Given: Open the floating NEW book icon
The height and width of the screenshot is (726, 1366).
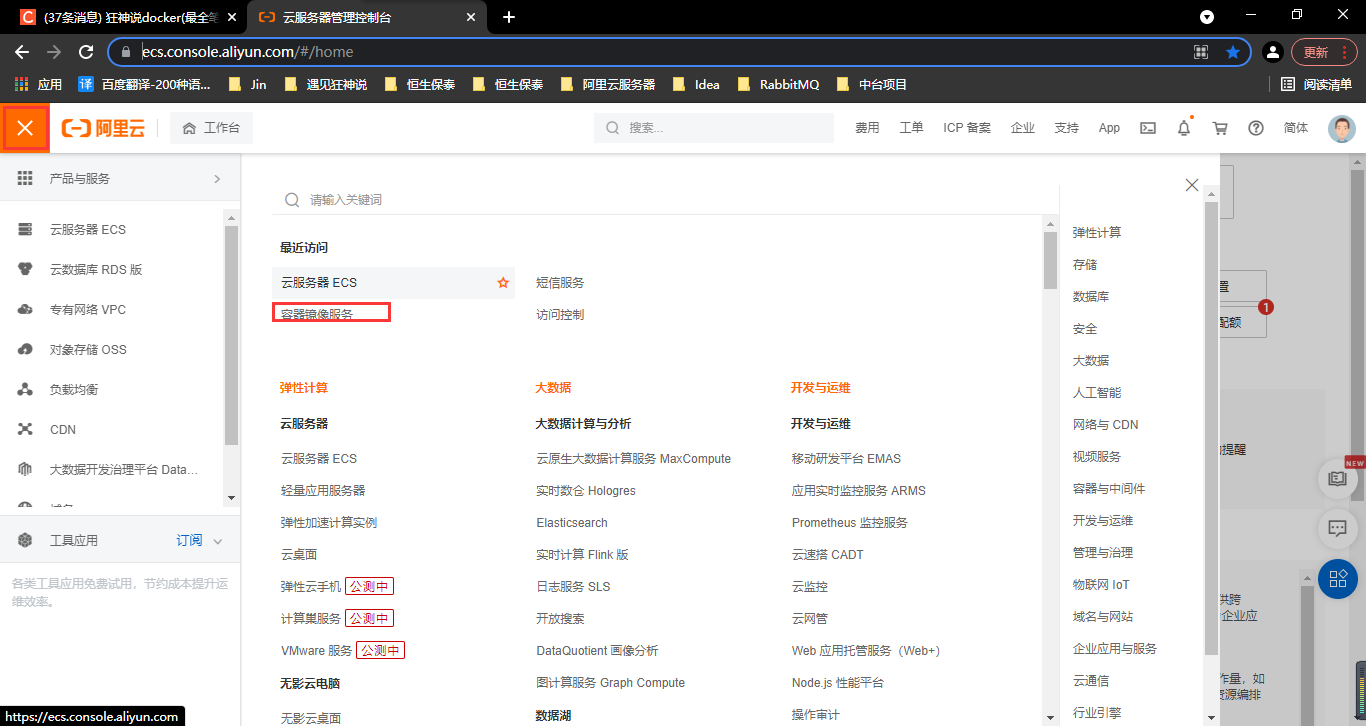Looking at the screenshot, I should click(x=1338, y=479).
